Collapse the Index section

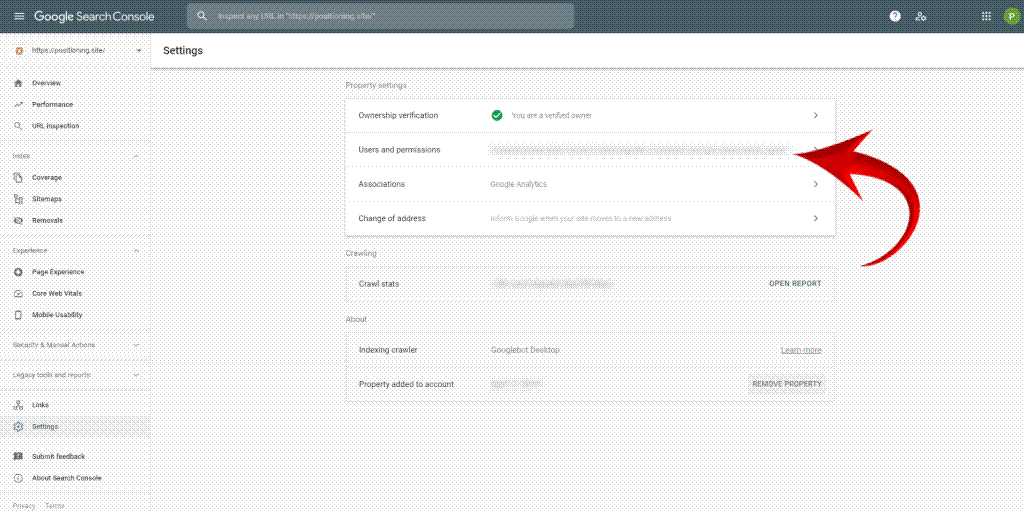[136, 156]
